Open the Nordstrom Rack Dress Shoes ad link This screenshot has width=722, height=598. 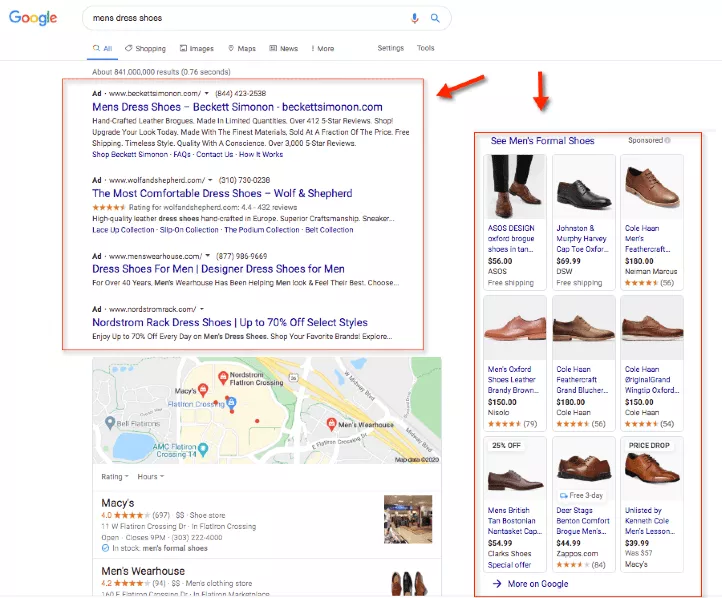coord(229,323)
